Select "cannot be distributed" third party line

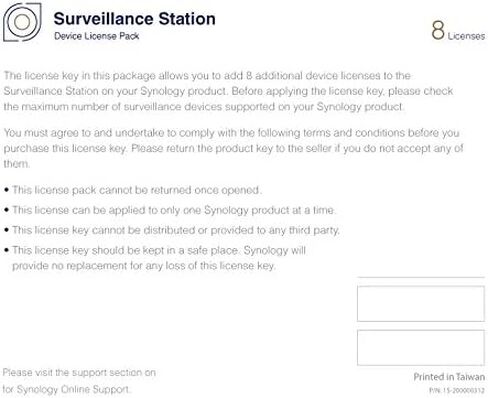[176, 230]
